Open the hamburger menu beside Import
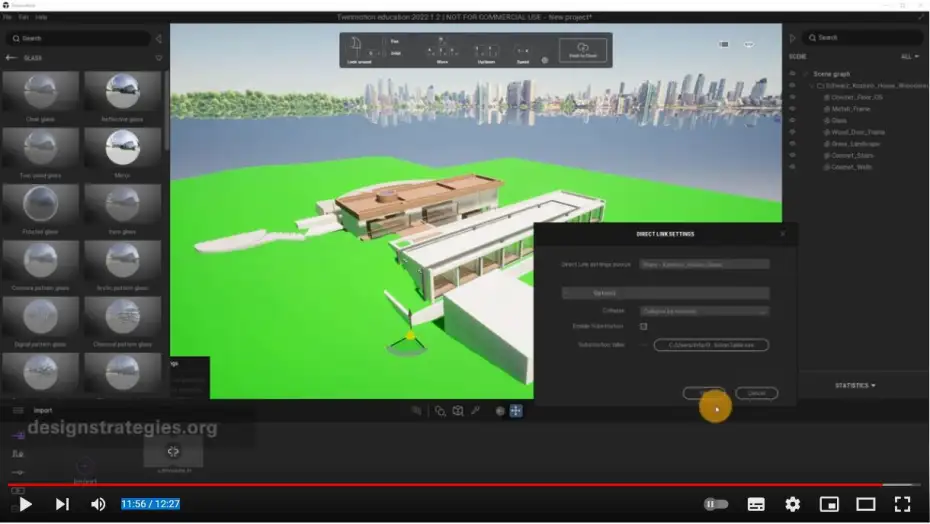This screenshot has width=930, height=524. tap(18, 411)
